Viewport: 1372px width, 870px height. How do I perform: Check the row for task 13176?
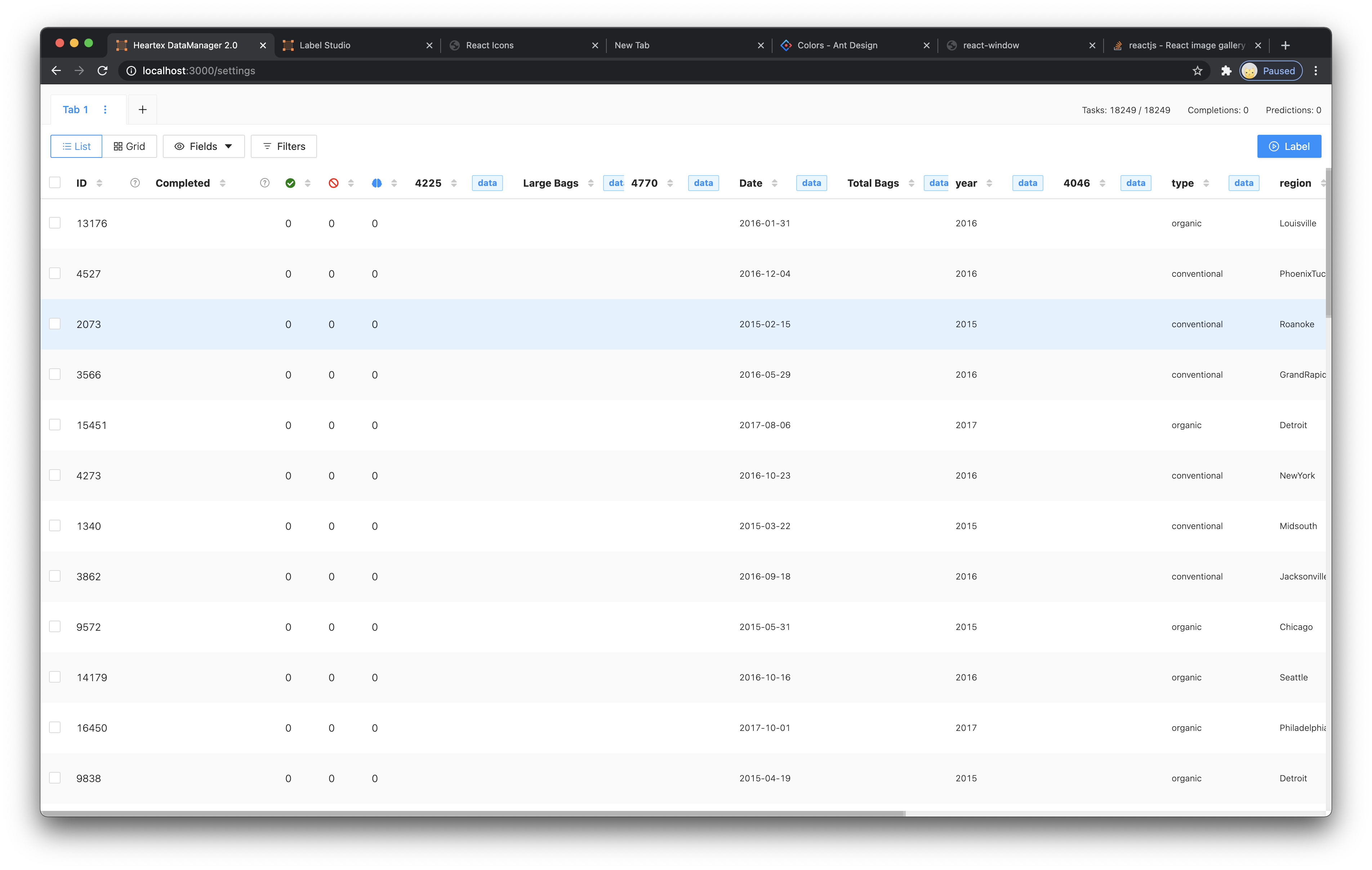55,223
